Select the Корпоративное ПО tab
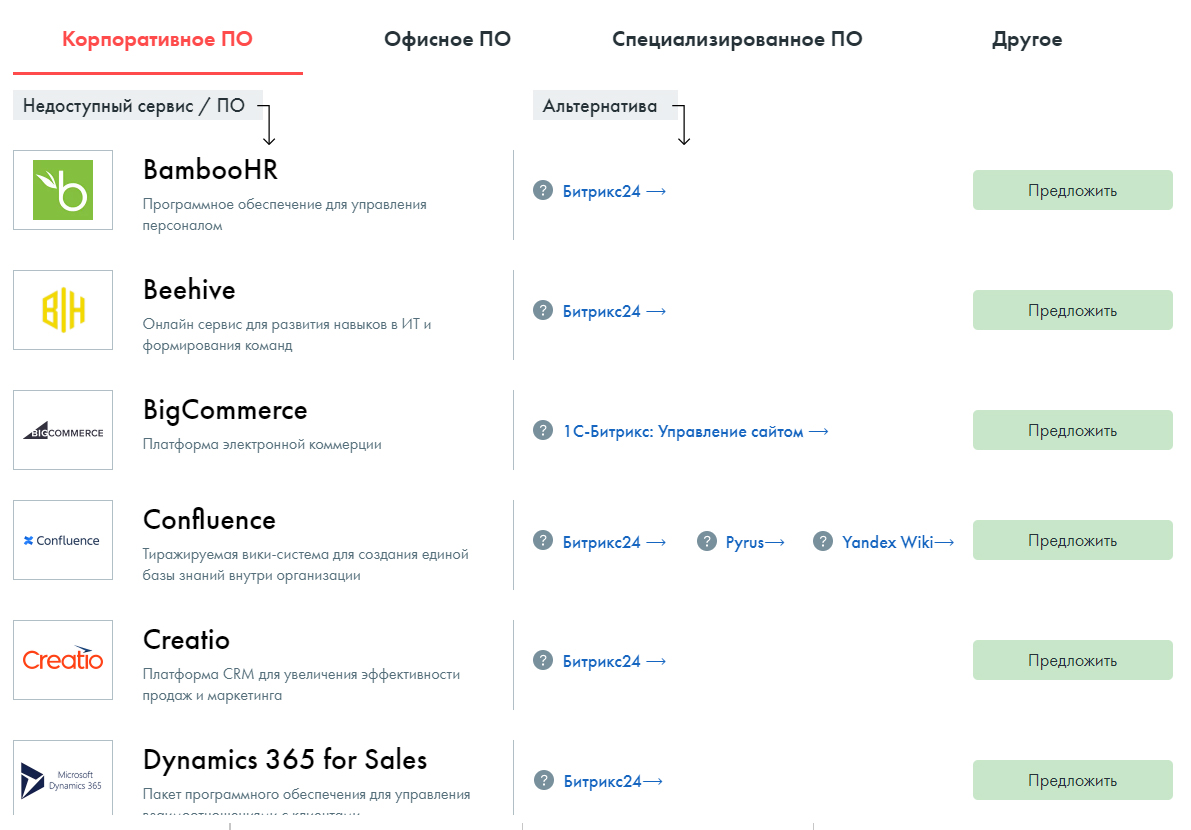This screenshot has height=830, width=1191. (157, 39)
